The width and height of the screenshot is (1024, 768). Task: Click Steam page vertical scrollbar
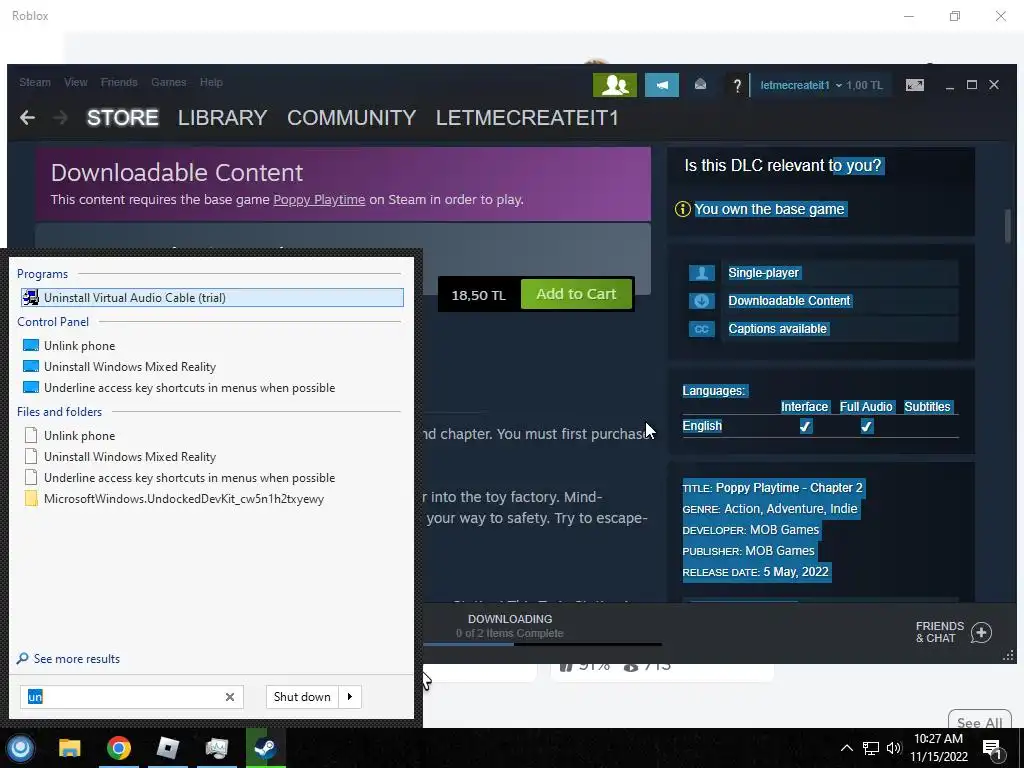click(x=1008, y=226)
